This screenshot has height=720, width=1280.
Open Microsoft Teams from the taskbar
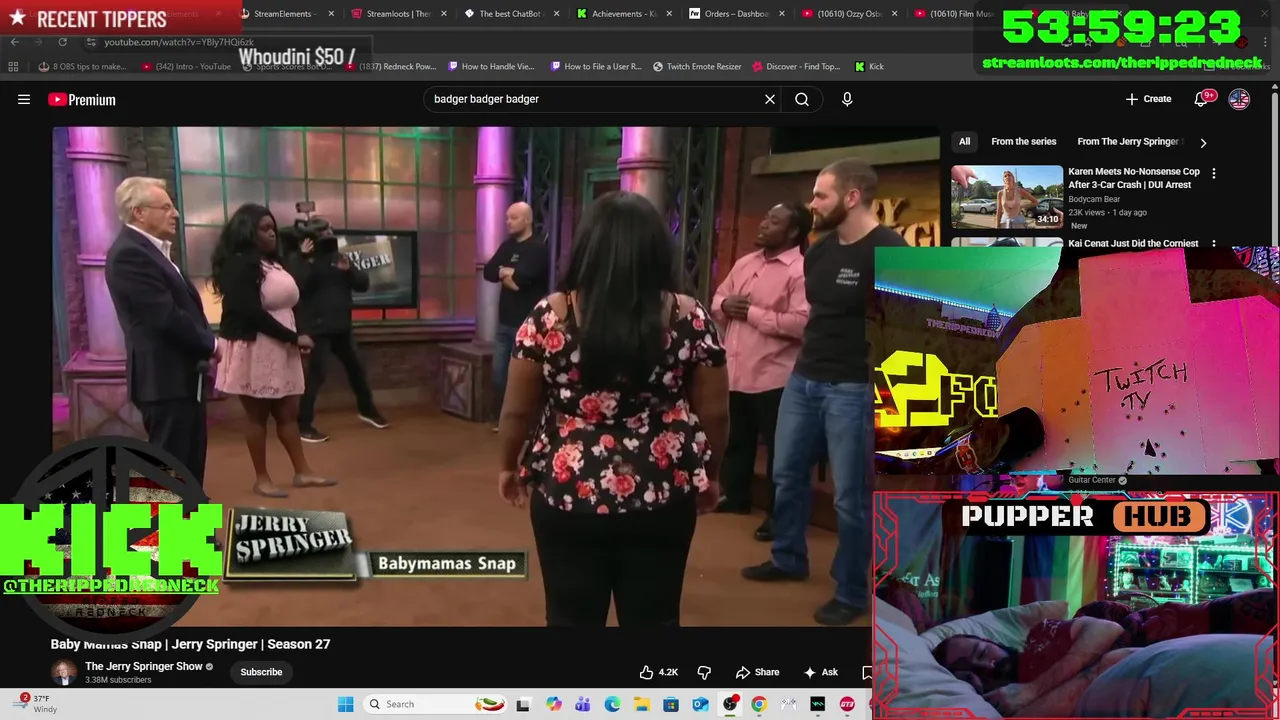tap(583, 704)
